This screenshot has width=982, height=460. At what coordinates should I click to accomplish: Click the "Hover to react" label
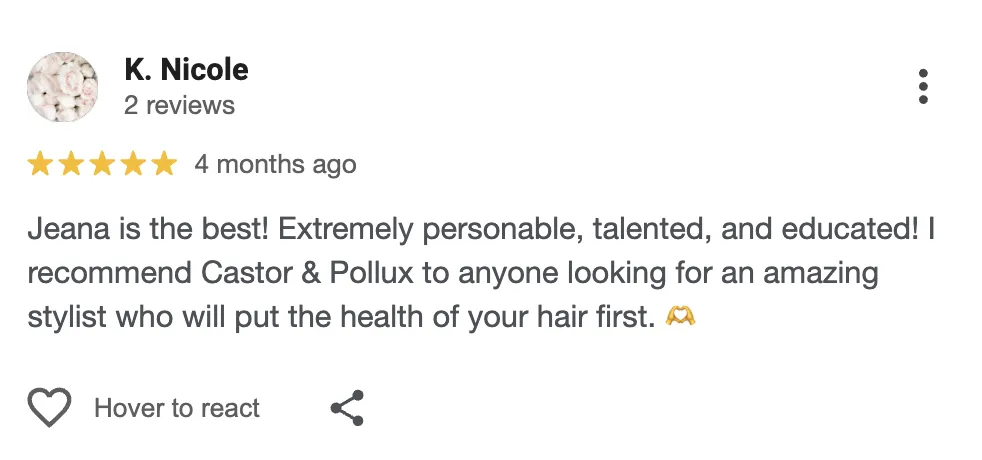click(177, 408)
